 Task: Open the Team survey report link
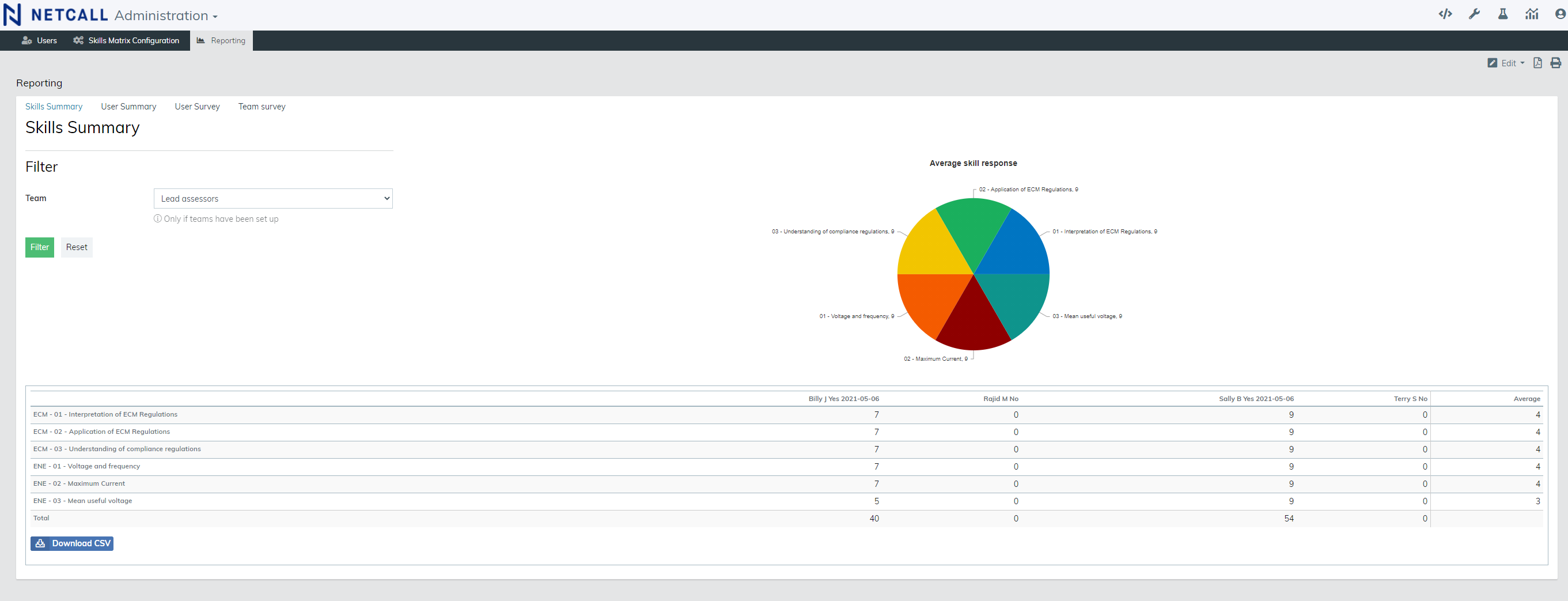tap(262, 107)
